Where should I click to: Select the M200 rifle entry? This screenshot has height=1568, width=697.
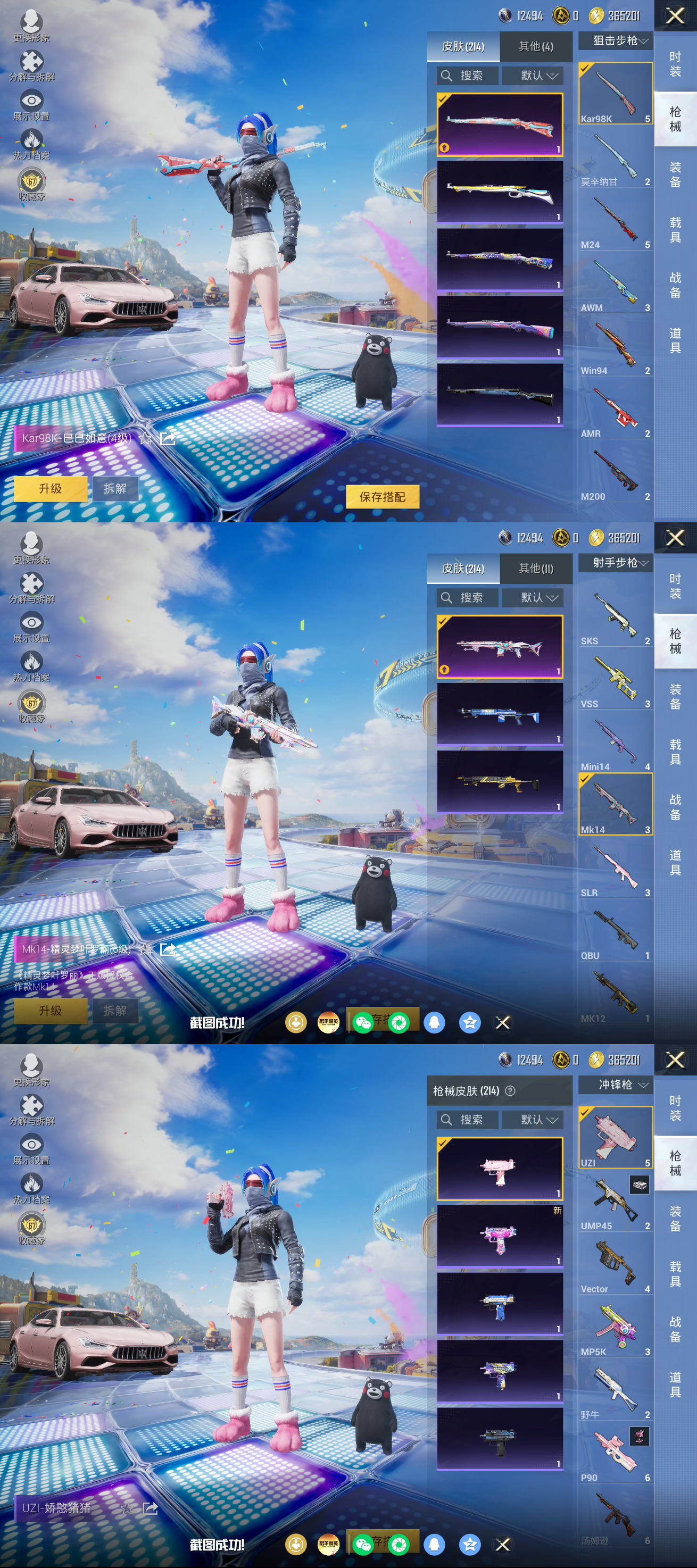pos(616,472)
